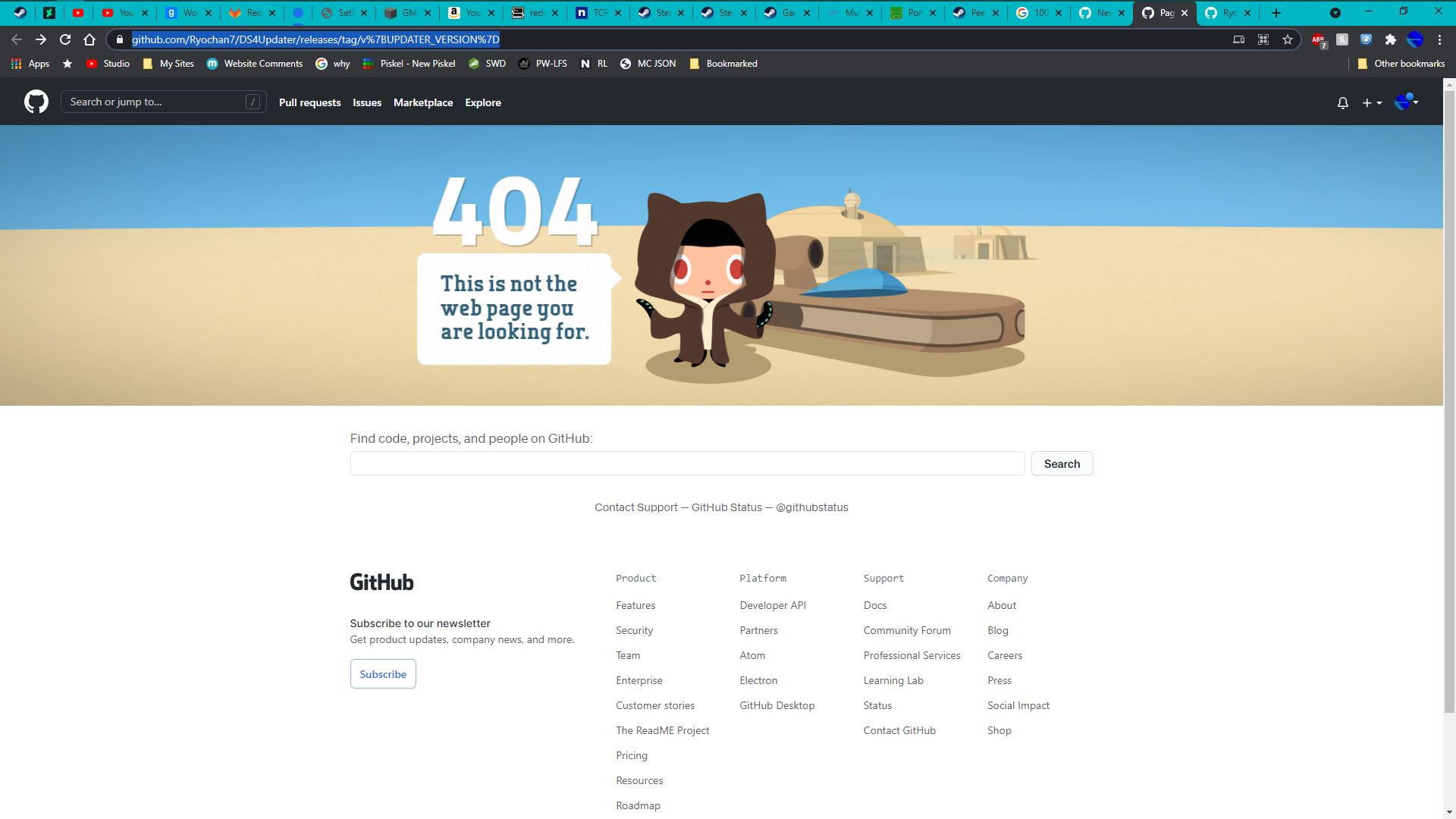This screenshot has width=1456, height=819.
Task: Bookmark this page with the star icon
Action: 1287,39
